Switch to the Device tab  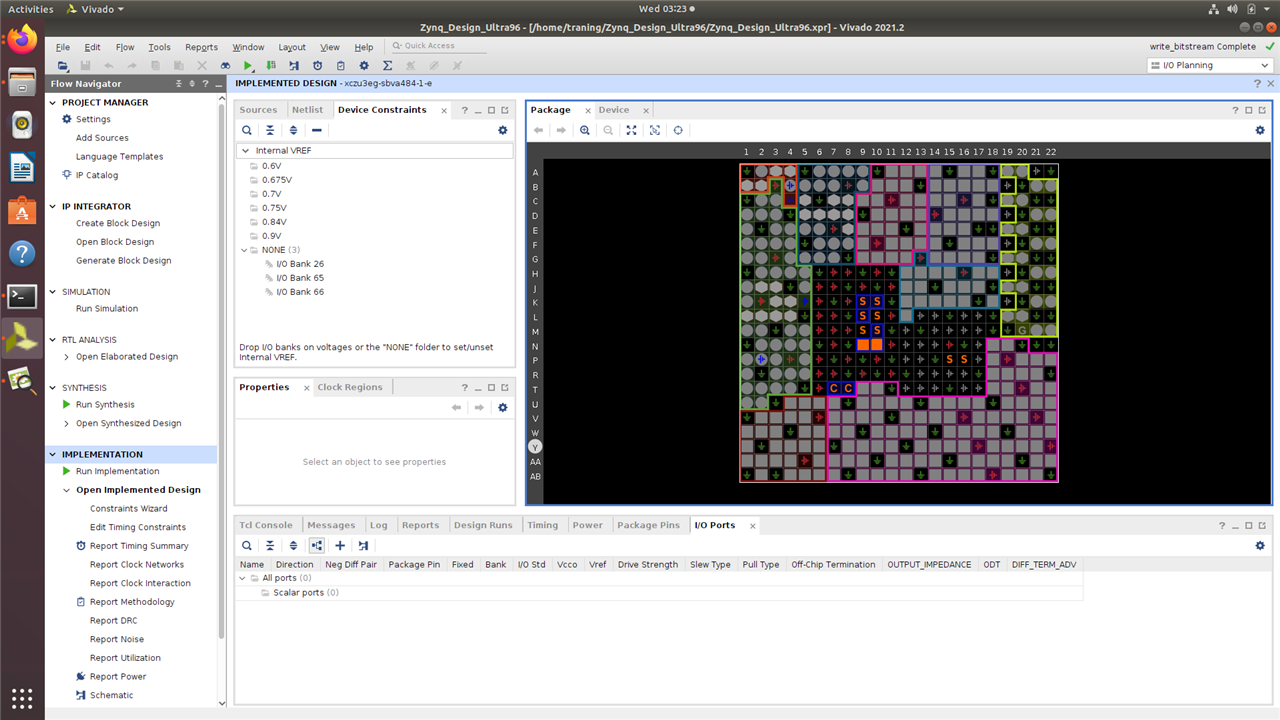point(614,110)
